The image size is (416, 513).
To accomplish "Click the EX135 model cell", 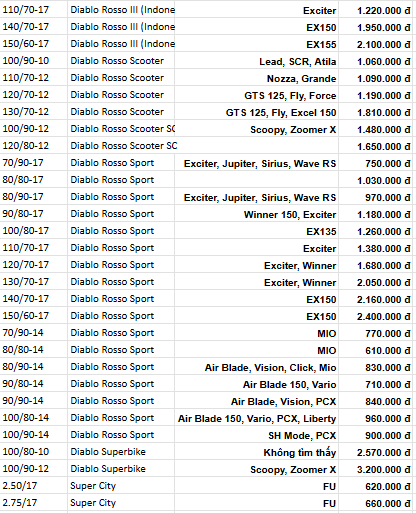I will tap(256, 231).
